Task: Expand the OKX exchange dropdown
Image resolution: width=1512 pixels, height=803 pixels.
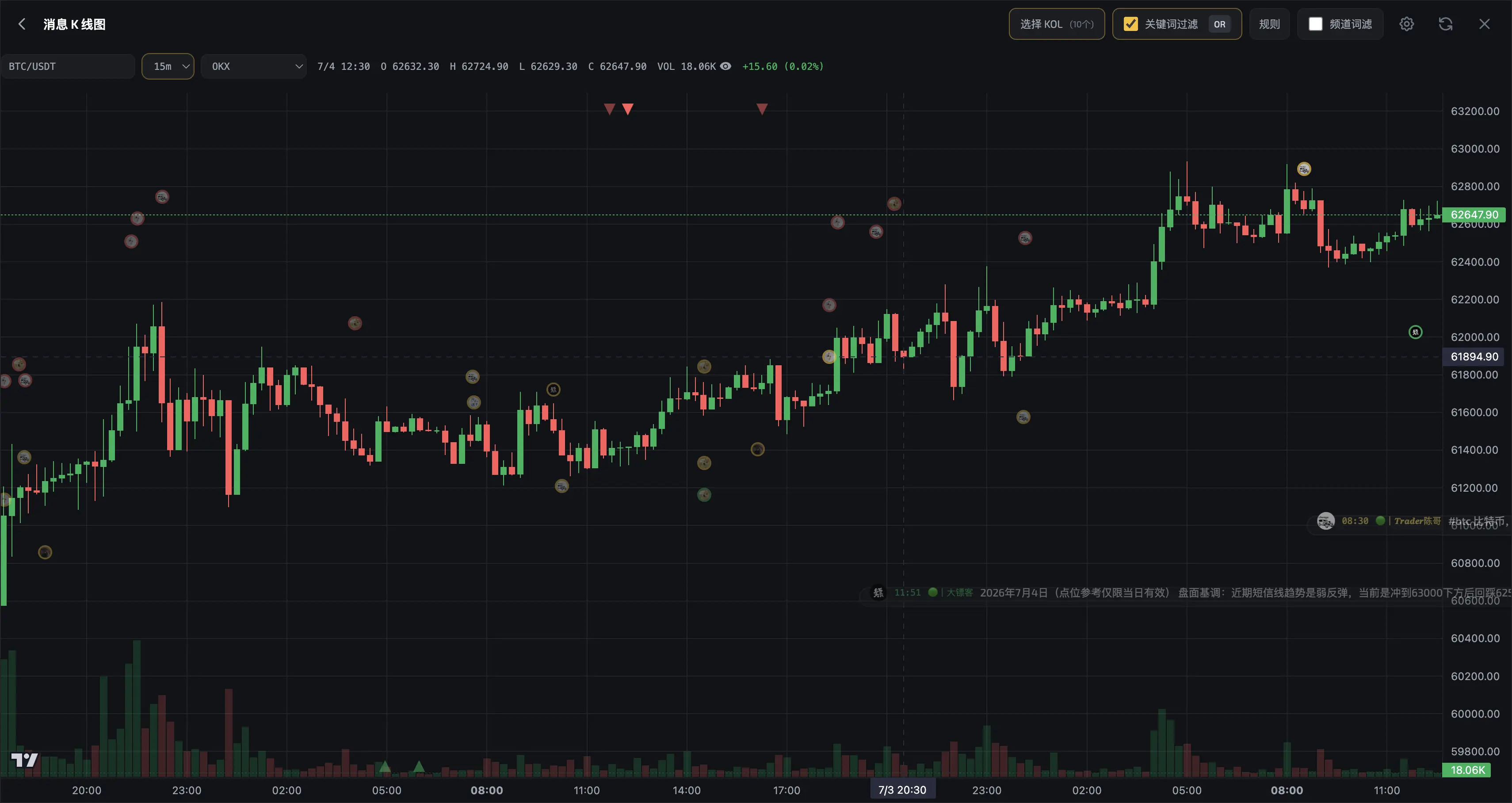Action: pyautogui.click(x=254, y=66)
